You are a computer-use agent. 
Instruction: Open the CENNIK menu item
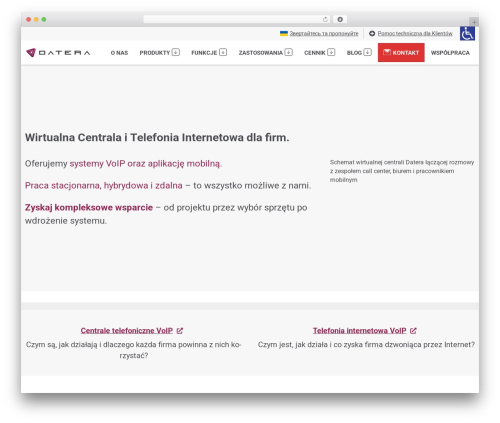[315, 53]
